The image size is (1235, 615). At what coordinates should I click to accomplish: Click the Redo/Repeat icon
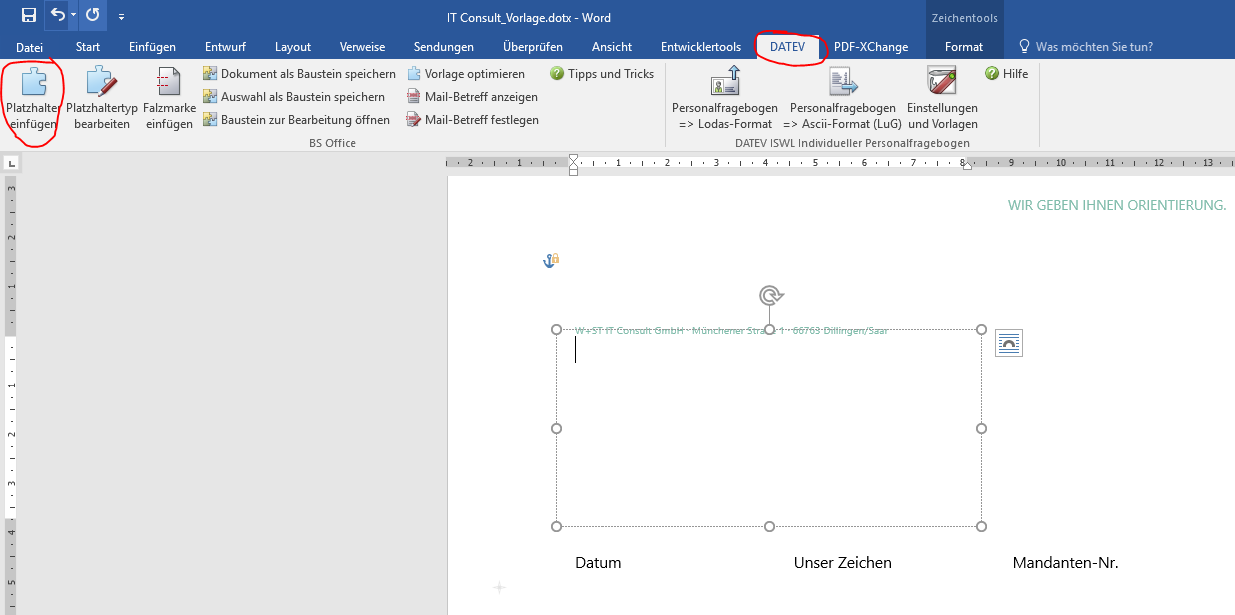coord(92,15)
